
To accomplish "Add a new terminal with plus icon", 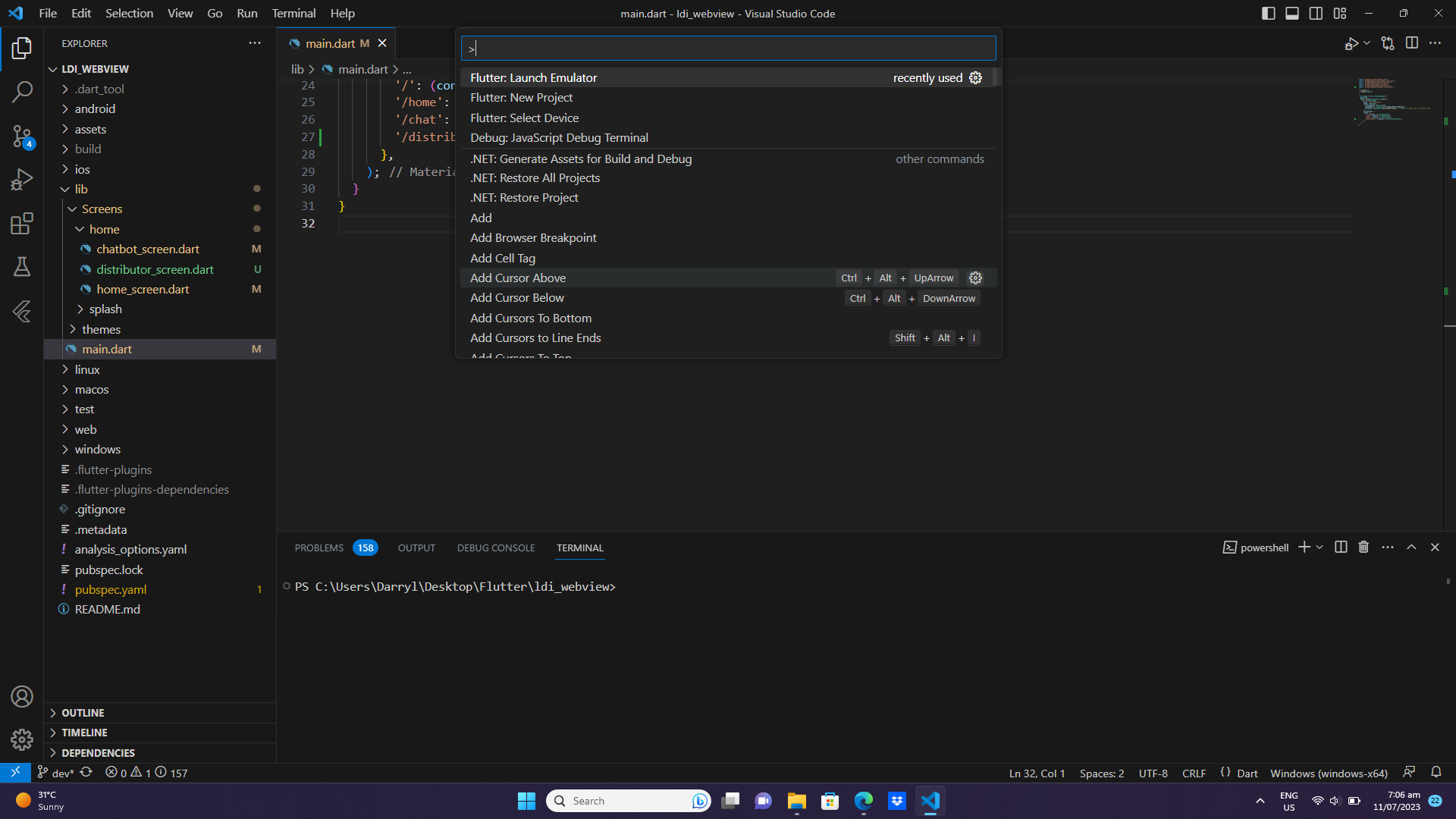I will [x=1304, y=548].
